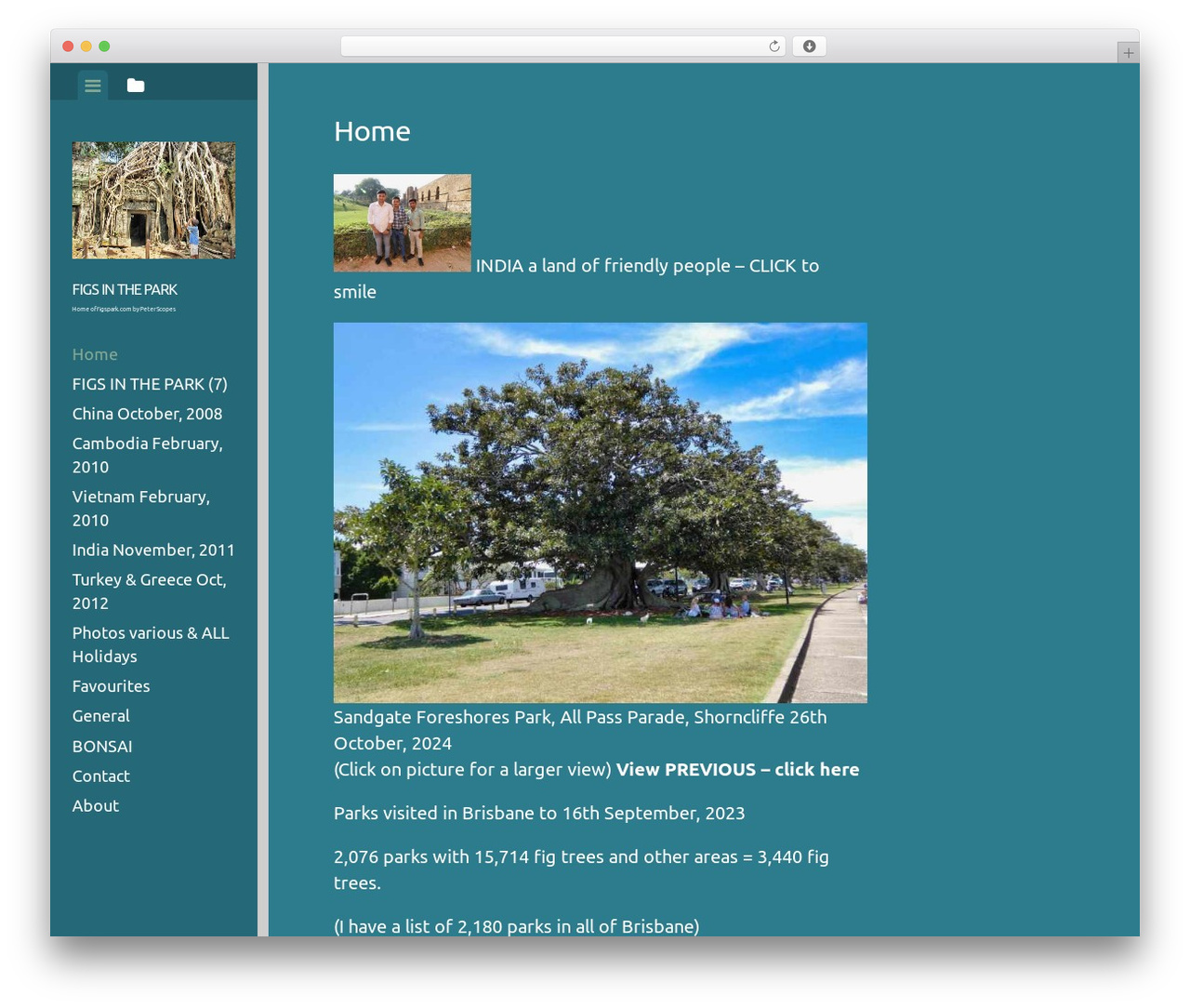The height and width of the screenshot is (1008, 1190).
Task: Click INDIA a land of friendly people link
Action: pos(576,278)
